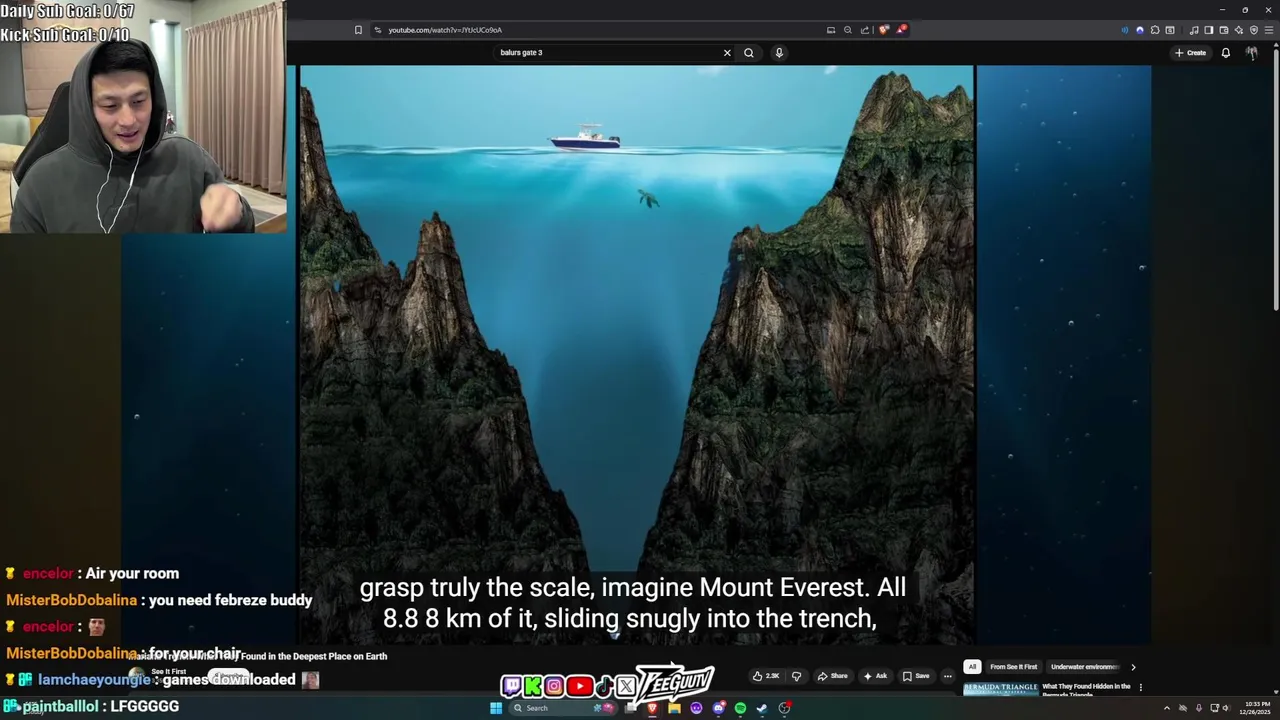The image size is (1280, 720).
Task: Click the Share button under the video
Action: pyautogui.click(x=832, y=676)
